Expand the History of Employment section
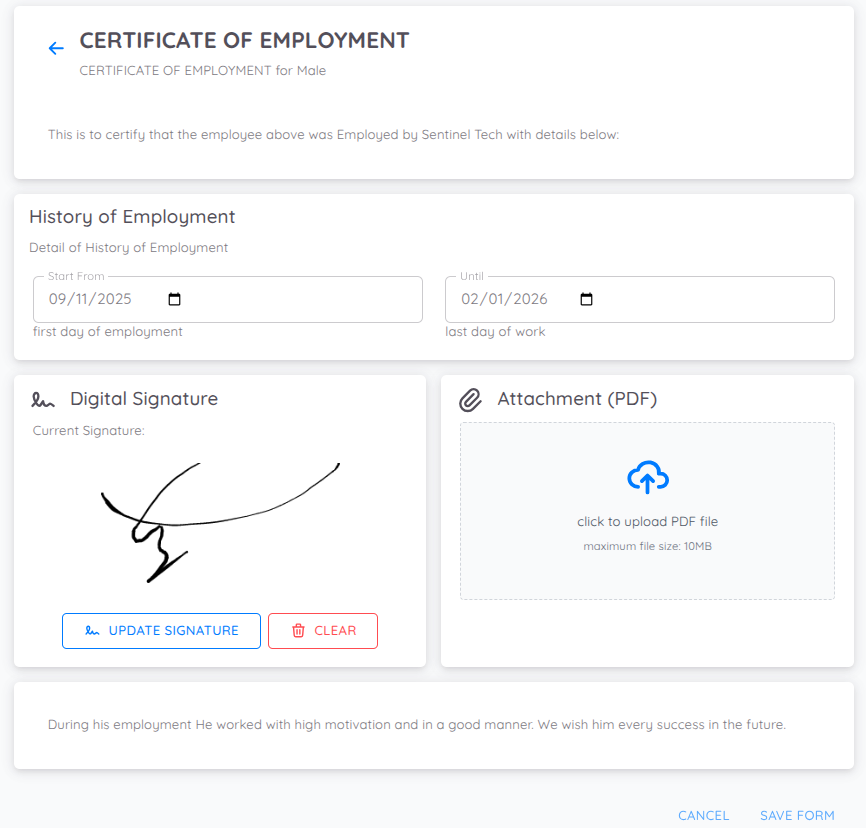 pyautogui.click(x=131, y=216)
